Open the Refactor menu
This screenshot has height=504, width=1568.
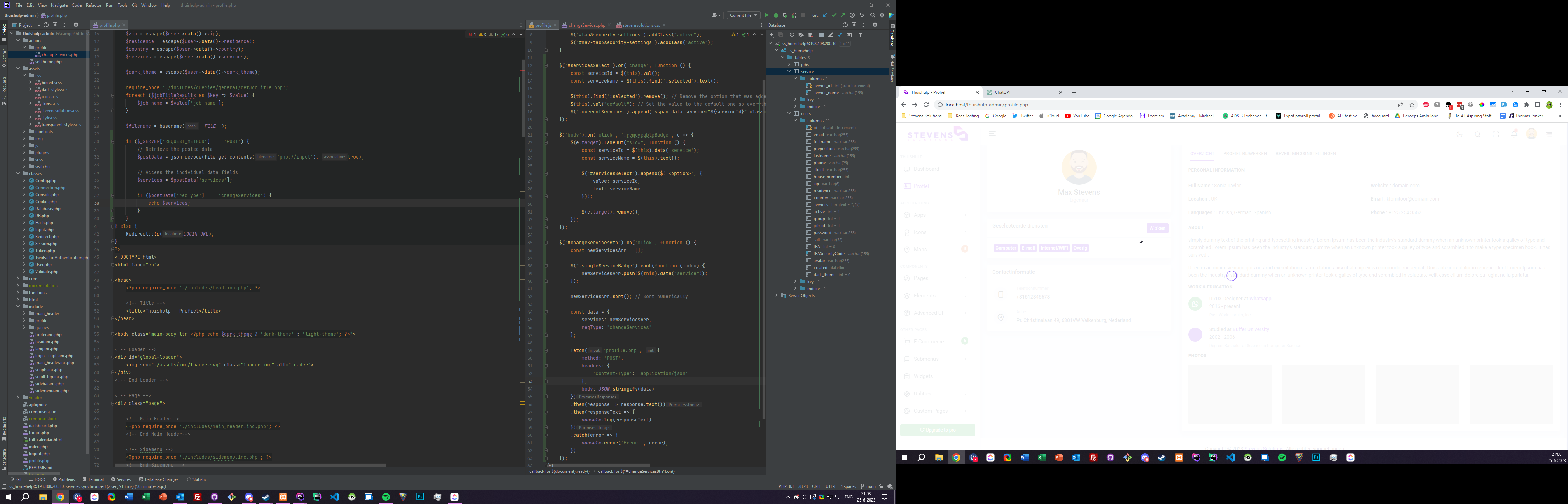pyautogui.click(x=94, y=5)
